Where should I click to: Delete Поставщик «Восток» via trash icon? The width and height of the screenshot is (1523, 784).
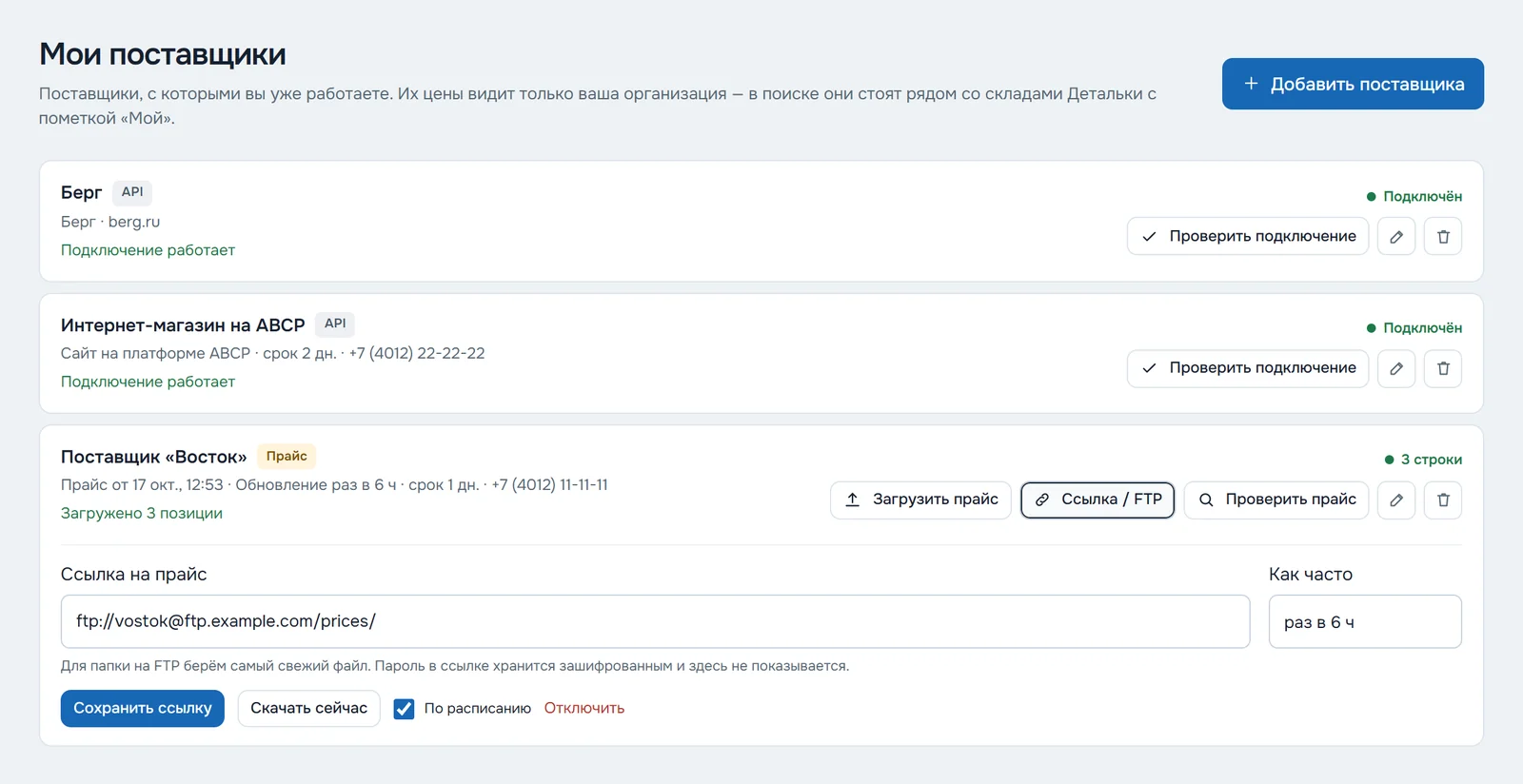coord(1443,500)
